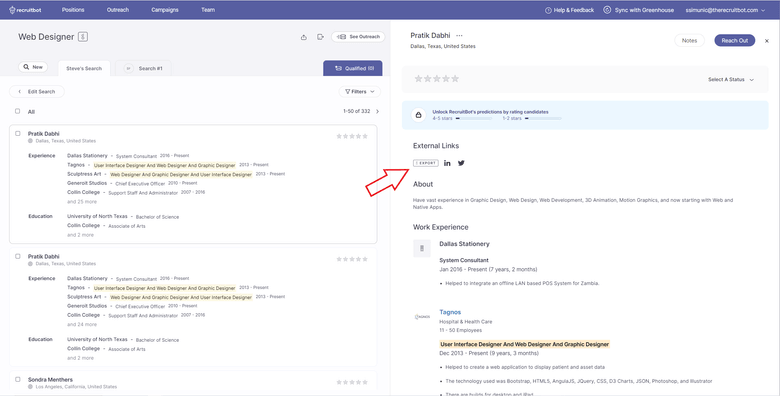This screenshot has width=780, height=396.
Task: Open the Campaigns menu item
Action: coord(165,10)
